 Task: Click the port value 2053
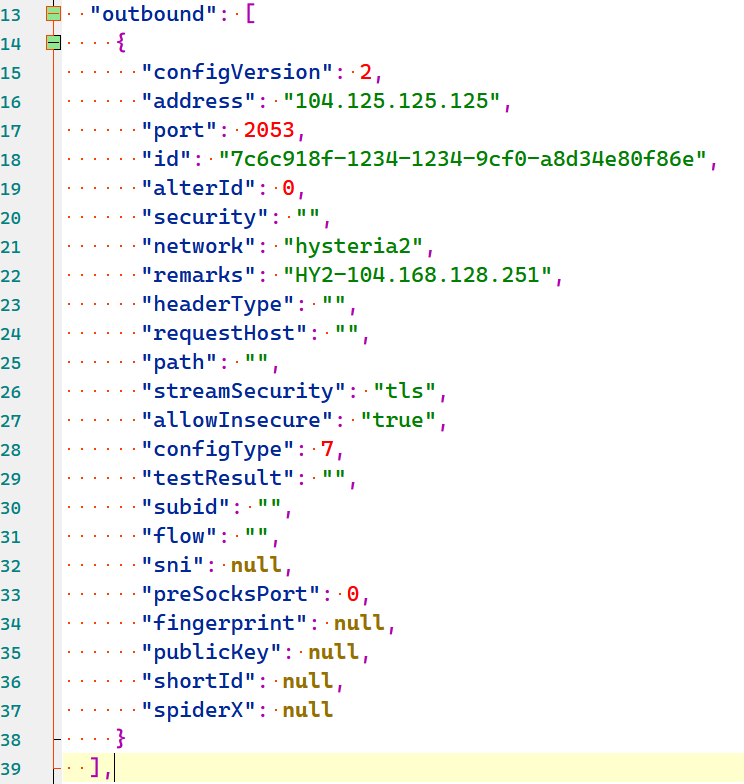273,130
